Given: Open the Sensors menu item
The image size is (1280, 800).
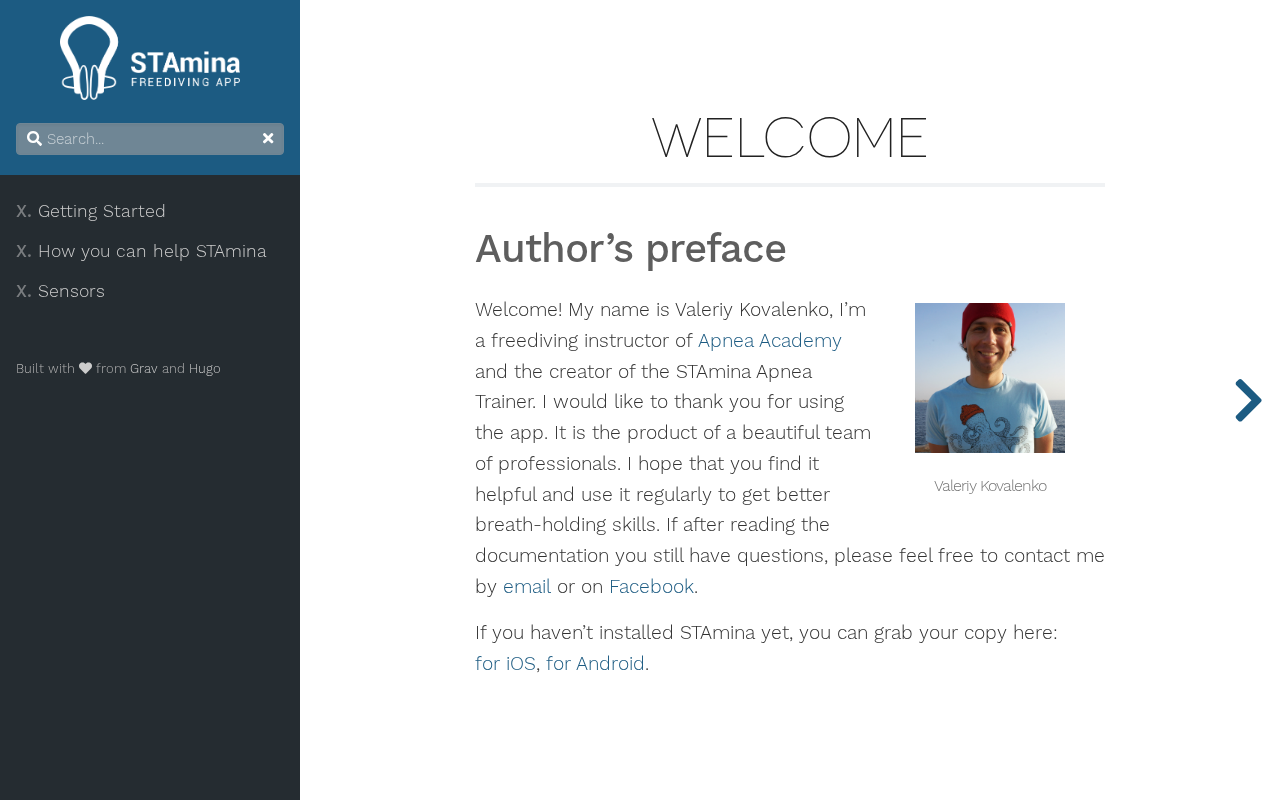Looking at the screenshot, I should pos(71,291).
